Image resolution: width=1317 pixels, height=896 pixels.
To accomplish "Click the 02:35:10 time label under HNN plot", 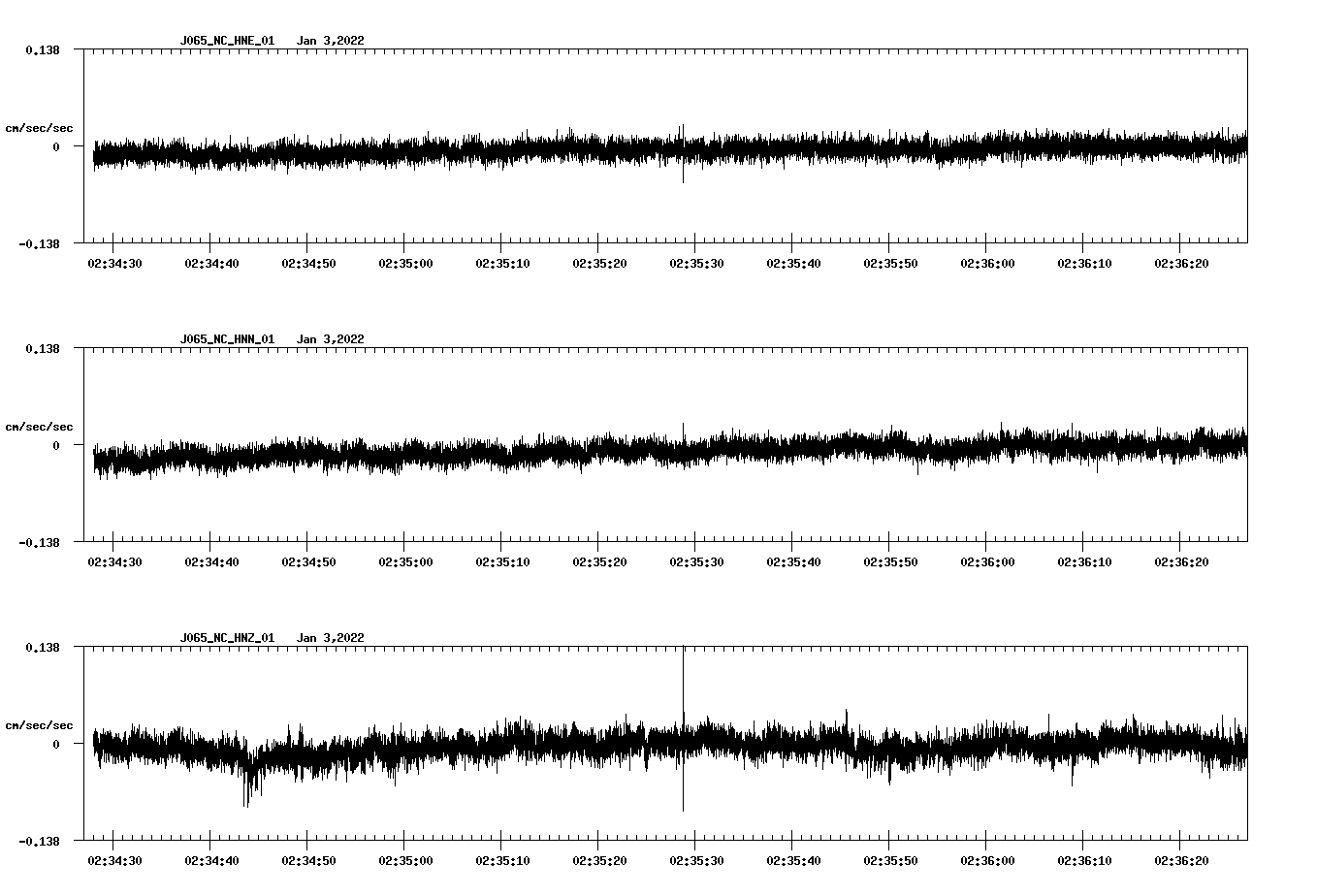I will tap(502, 562).
